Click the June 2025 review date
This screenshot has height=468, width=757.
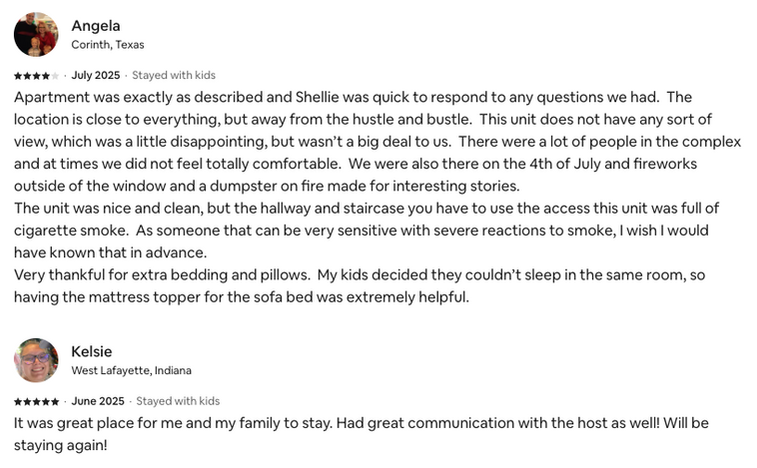click(98, 402)
